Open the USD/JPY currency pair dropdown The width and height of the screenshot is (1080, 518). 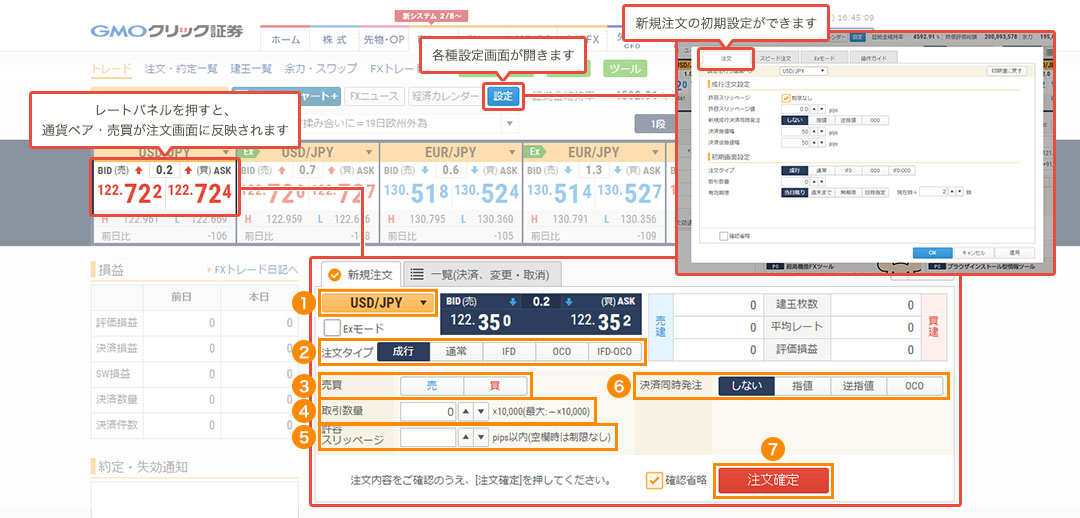coord(379,302)
